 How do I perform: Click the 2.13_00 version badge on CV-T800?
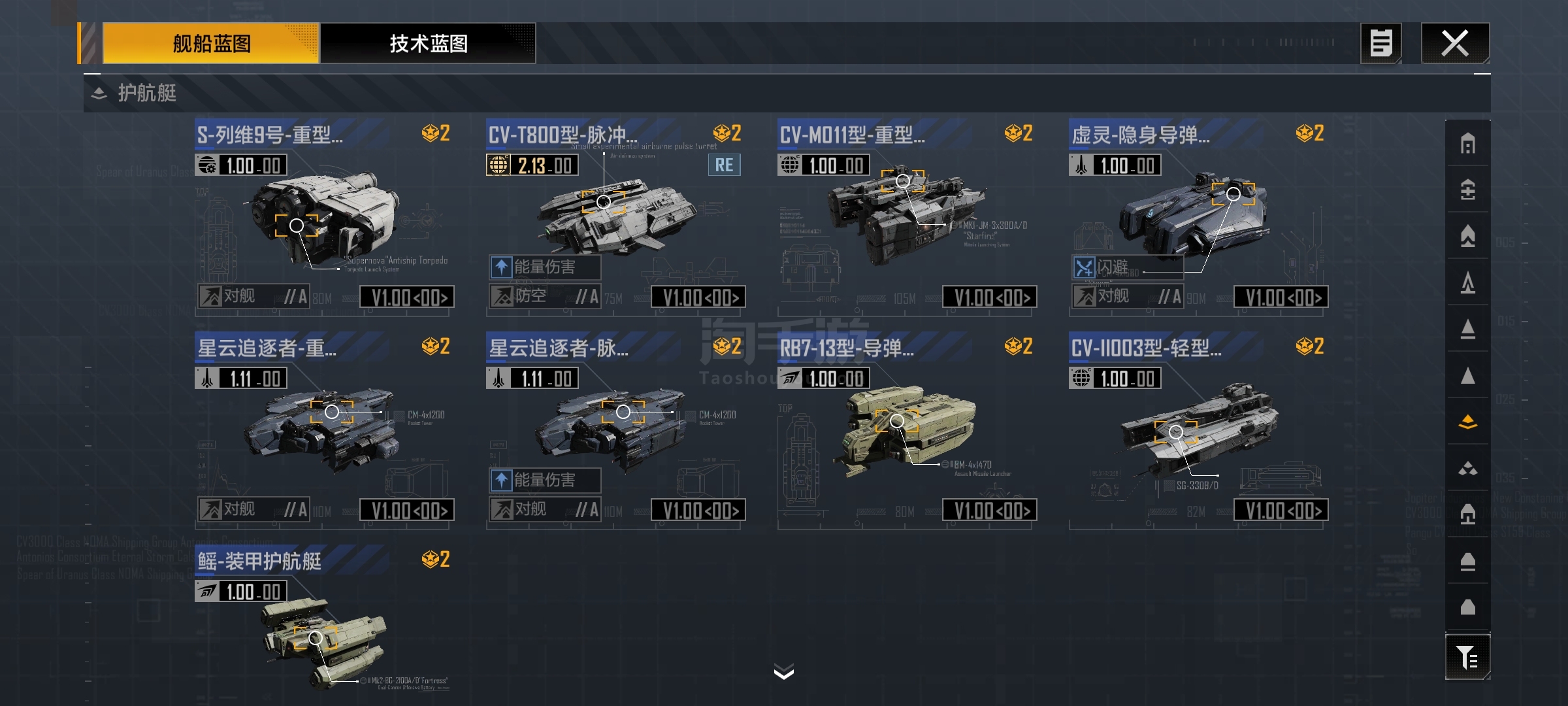point(532,165)
